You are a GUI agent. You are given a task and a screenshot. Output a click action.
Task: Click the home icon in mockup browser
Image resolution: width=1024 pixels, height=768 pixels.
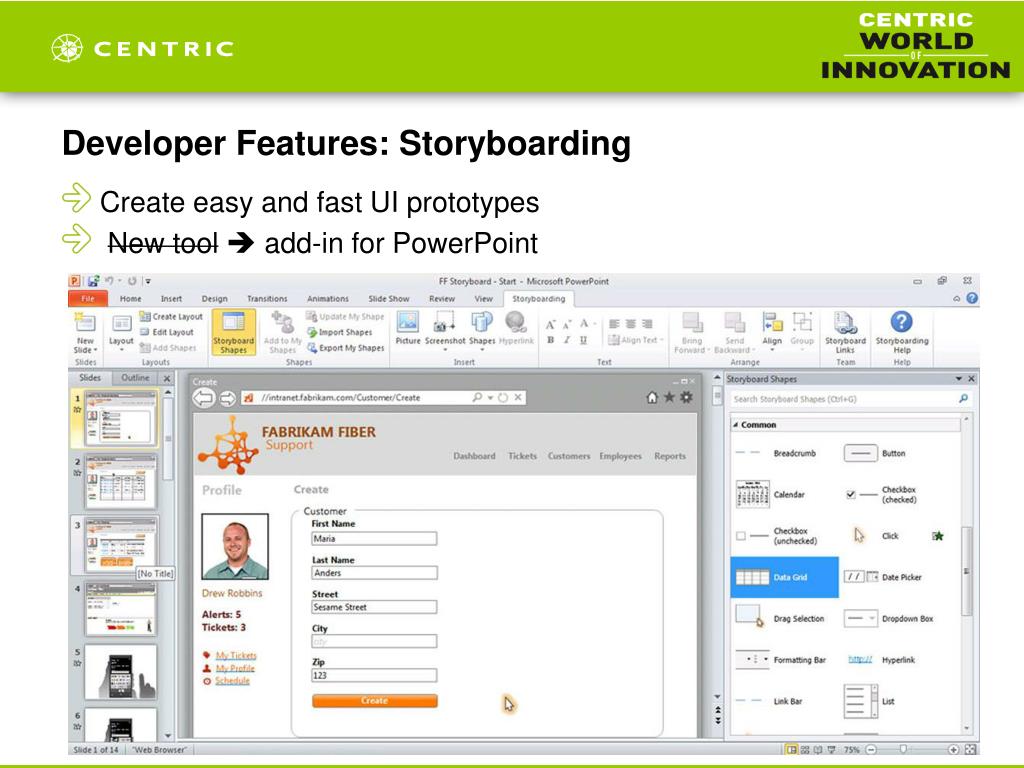click(652, 397)
